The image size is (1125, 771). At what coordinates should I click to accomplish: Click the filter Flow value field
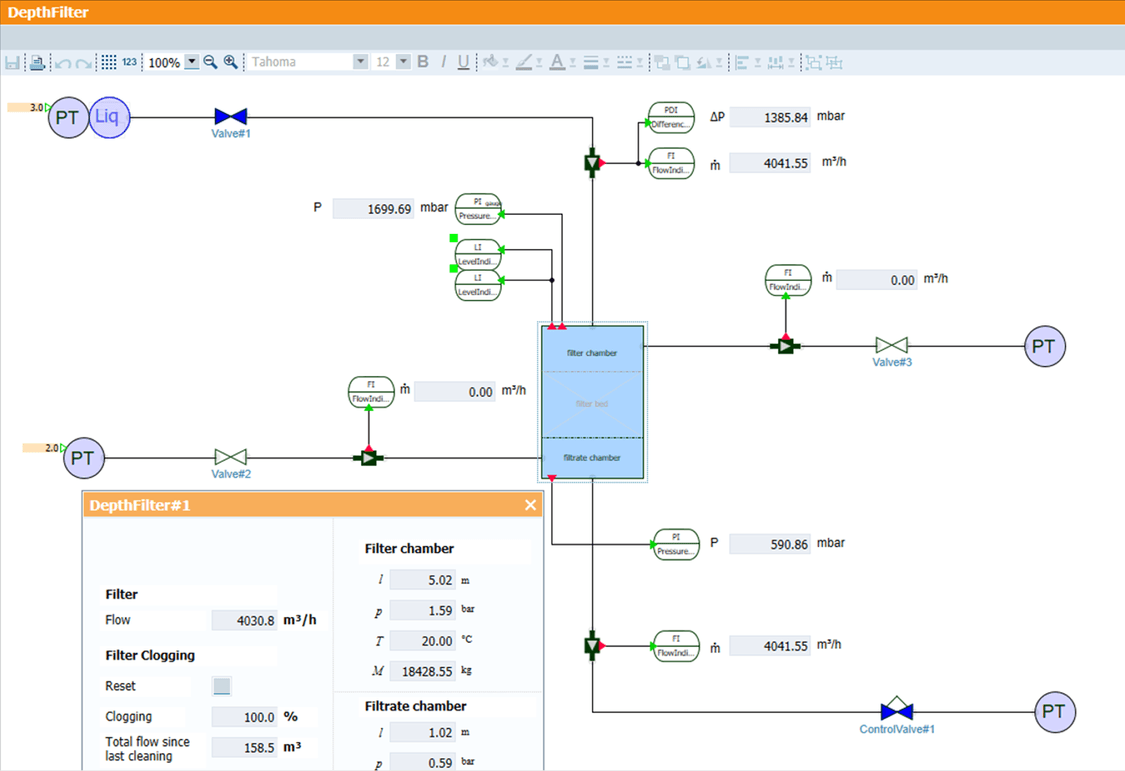pyautogui.click(x=244, y=620)
